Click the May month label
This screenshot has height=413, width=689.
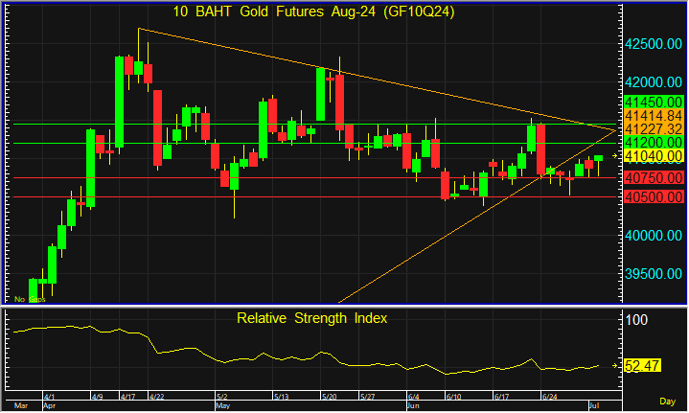click(x=223, y=407)
